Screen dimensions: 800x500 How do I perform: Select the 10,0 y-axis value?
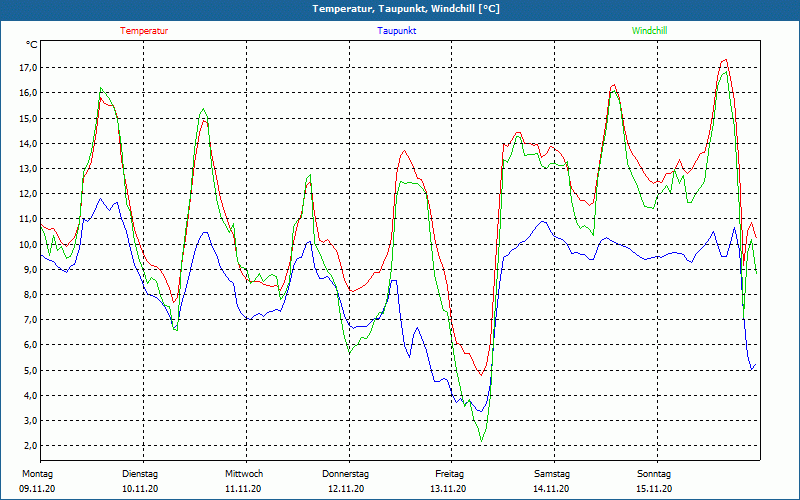click(x=28, y=244)
